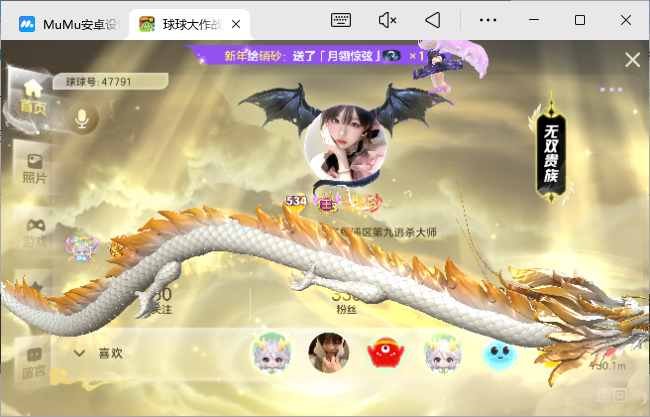This screenshot has width=650, height=417.
Task: Open the emulator toolbar three-dot menu
Action: coord(488,19)
